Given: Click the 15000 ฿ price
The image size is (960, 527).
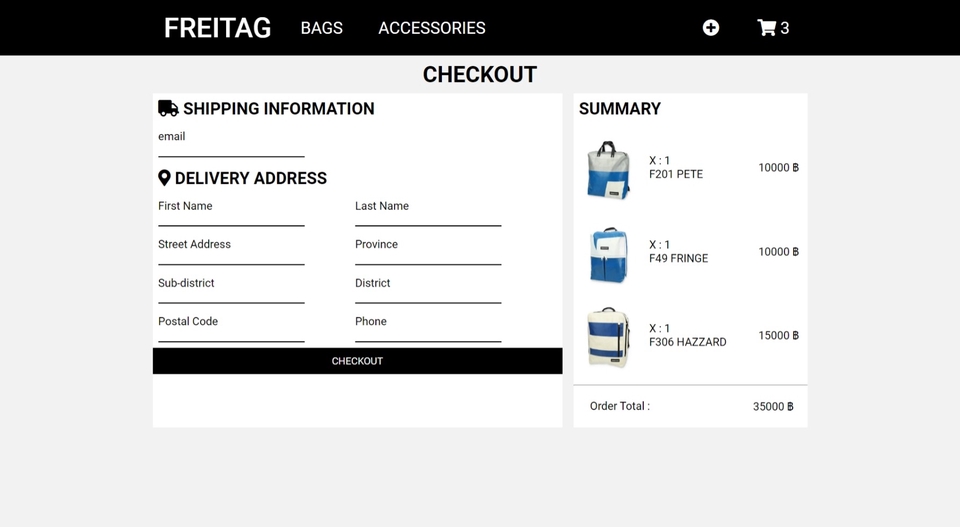Looking at the screenshot, I should coord(779,335).
